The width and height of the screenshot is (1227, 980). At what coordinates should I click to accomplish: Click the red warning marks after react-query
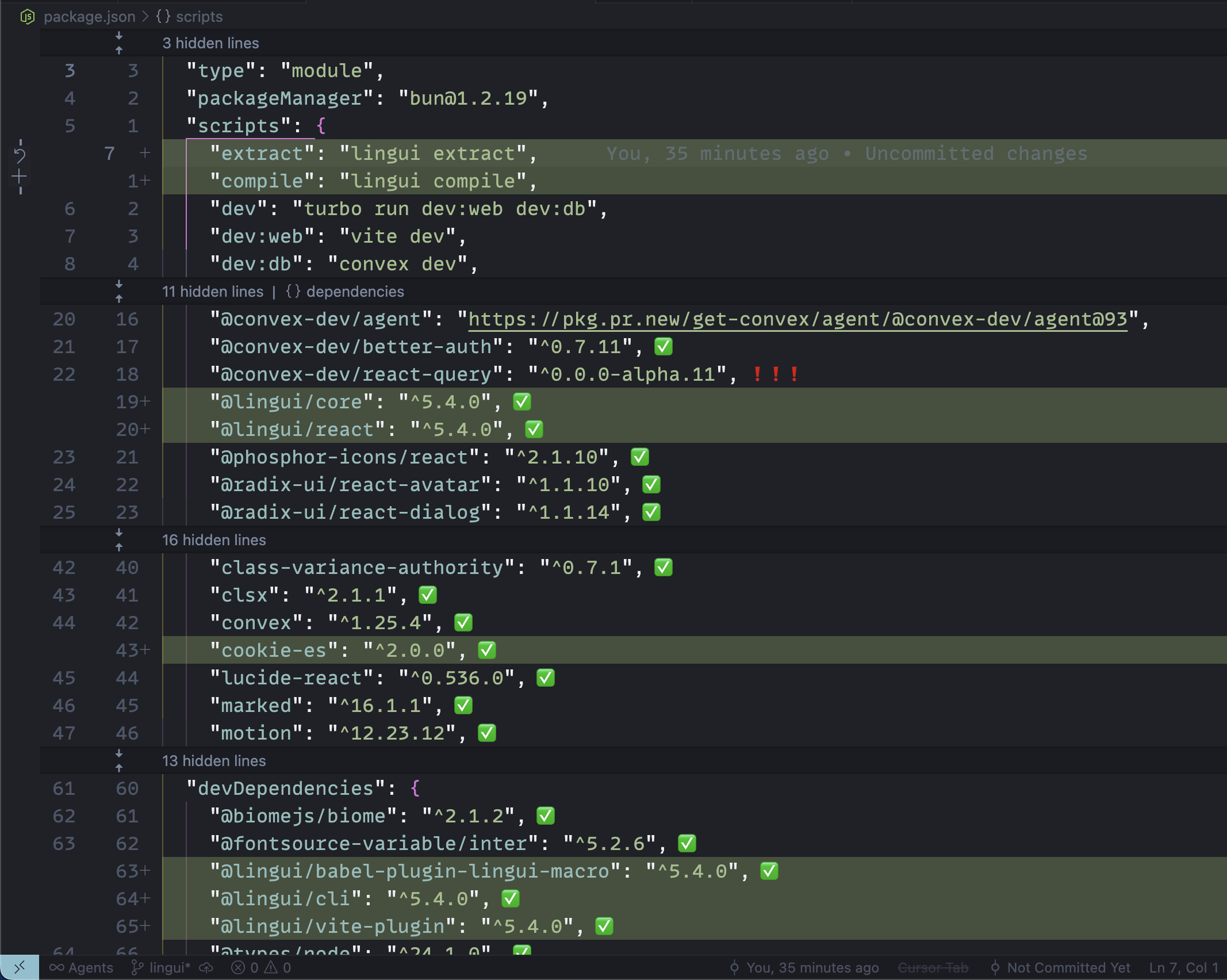(x=776, y=374)
